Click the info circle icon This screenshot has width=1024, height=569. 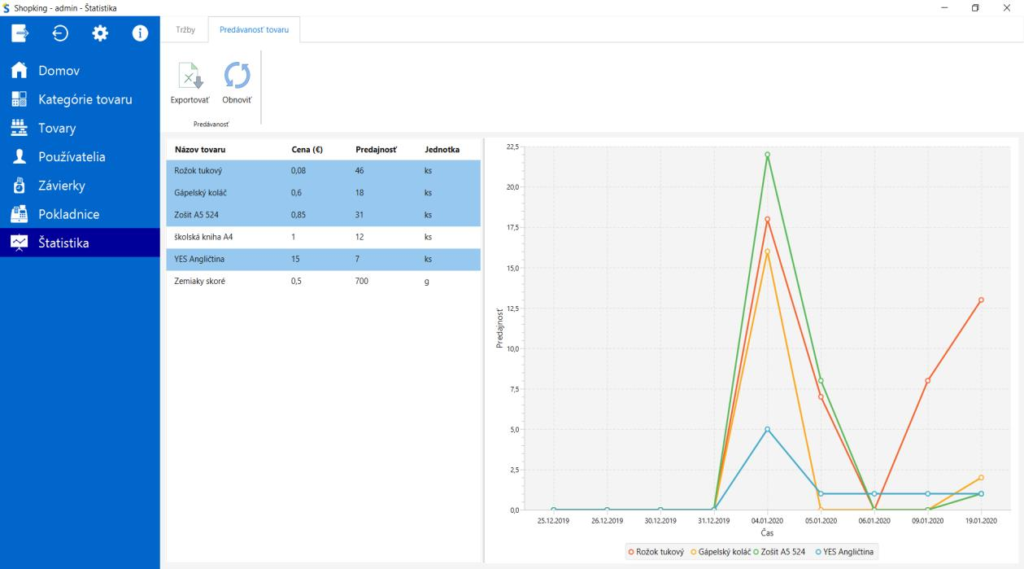click(140, 33)
